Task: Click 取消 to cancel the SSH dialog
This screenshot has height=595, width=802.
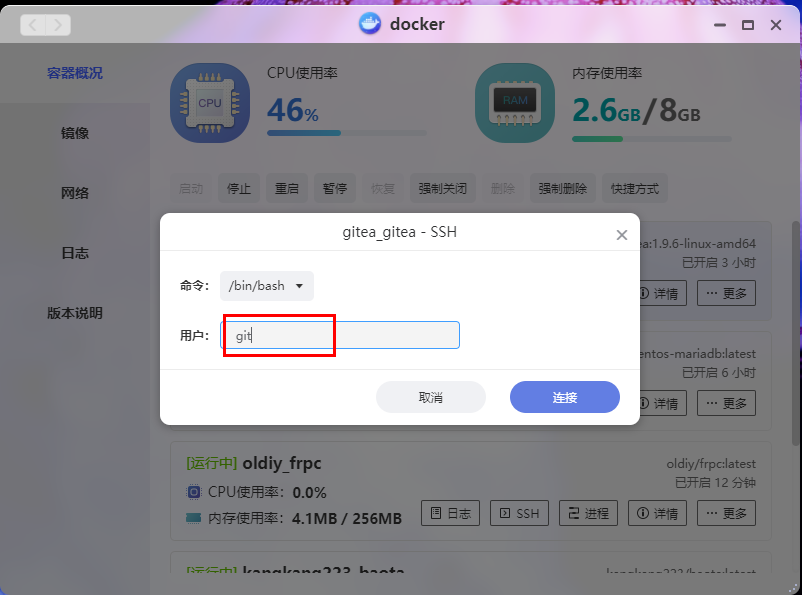Action: [x=431, y=397]
